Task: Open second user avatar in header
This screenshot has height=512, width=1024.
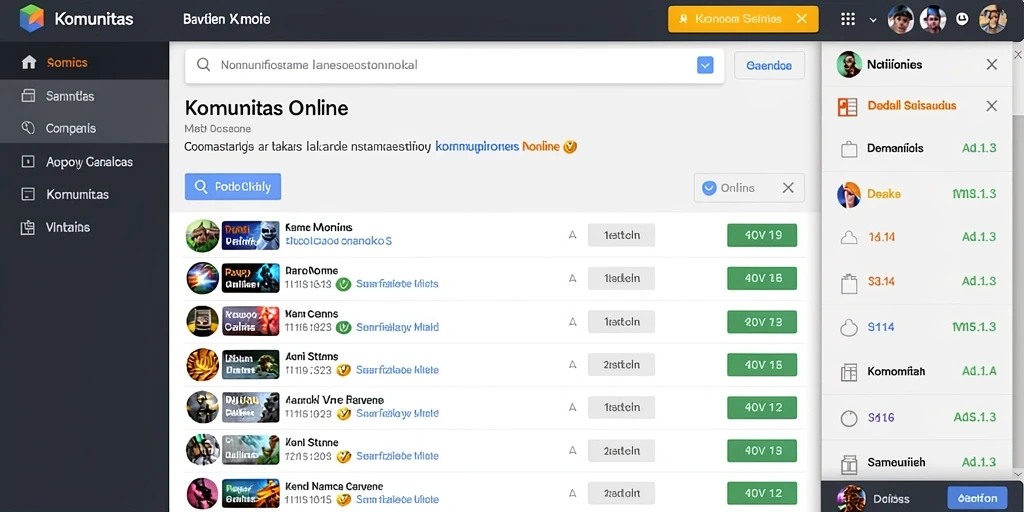Action: click(x=933, y=19)
